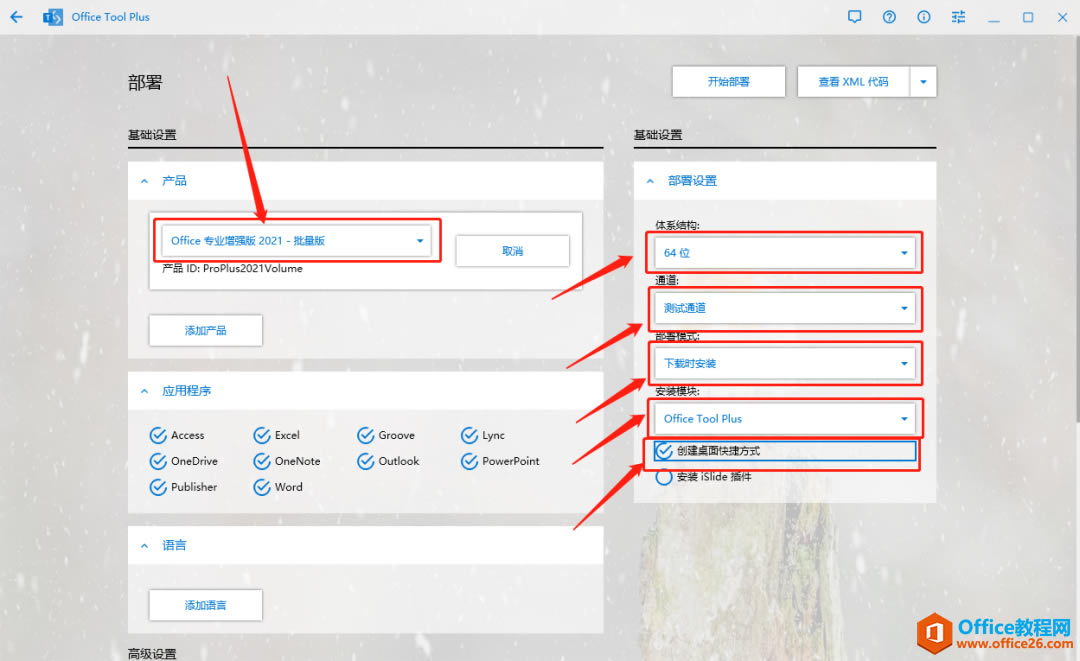Close the Office Tool Plus window
Screen dimensions: 1080x661
click(1062, 17)
